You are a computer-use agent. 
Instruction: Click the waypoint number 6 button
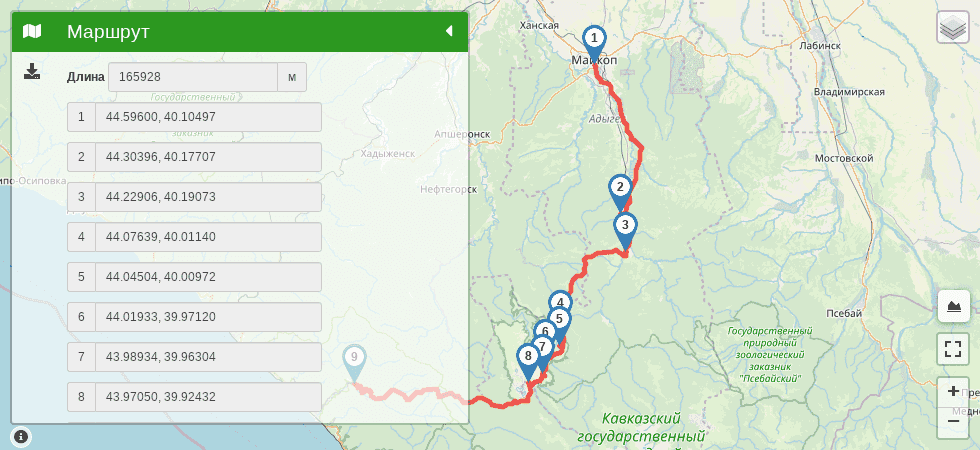click(x=81, y=317)
